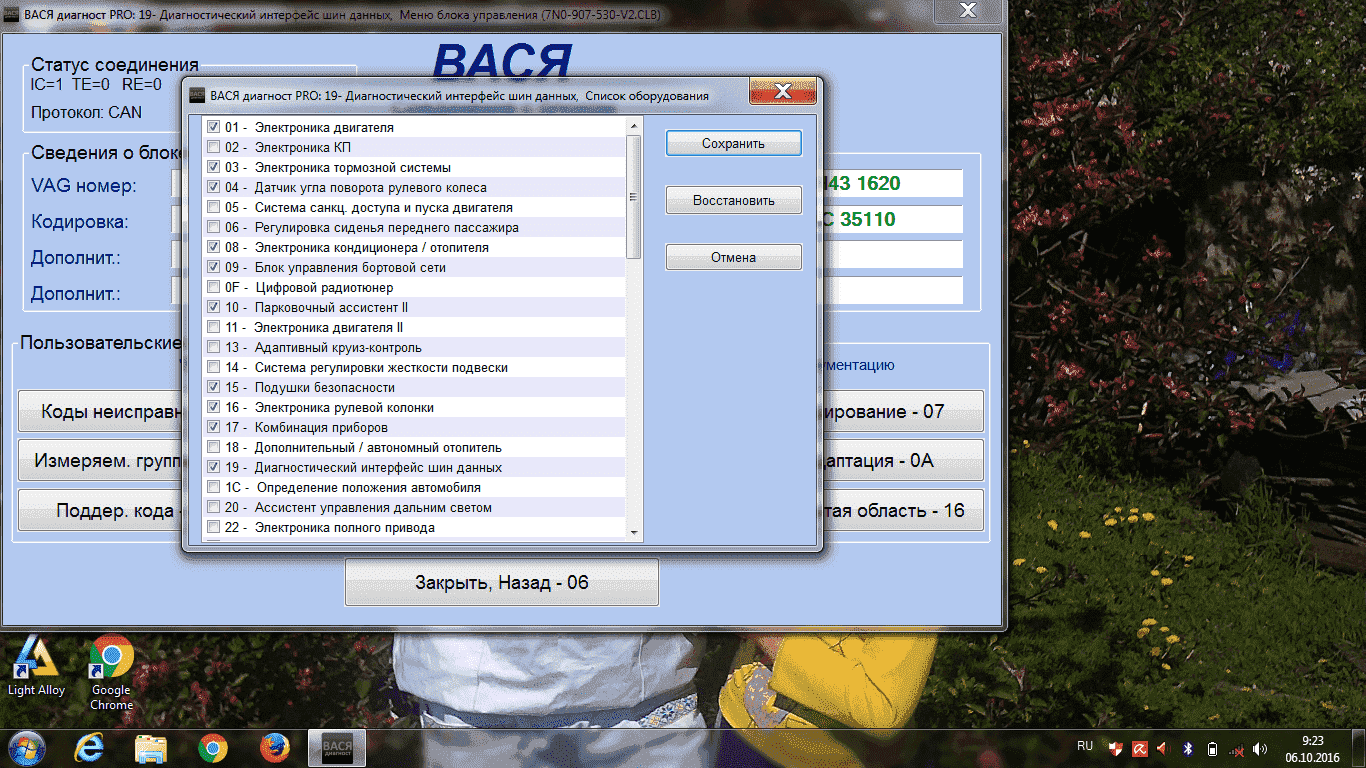Viewport: 1366px width, 768px height.
Task: Open Bluetooth tray icon
Action: 1188,748
